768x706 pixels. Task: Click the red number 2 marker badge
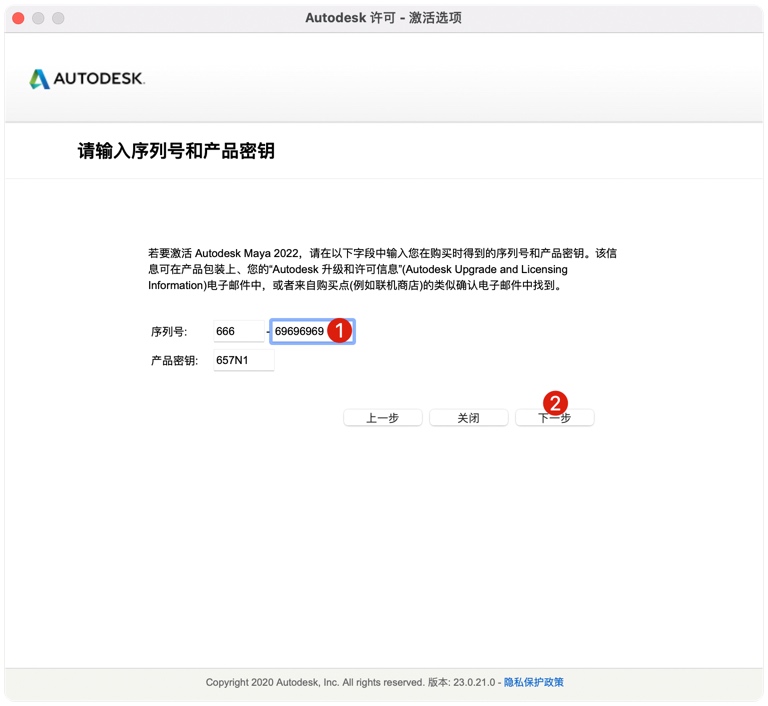[x=555, y=403]
